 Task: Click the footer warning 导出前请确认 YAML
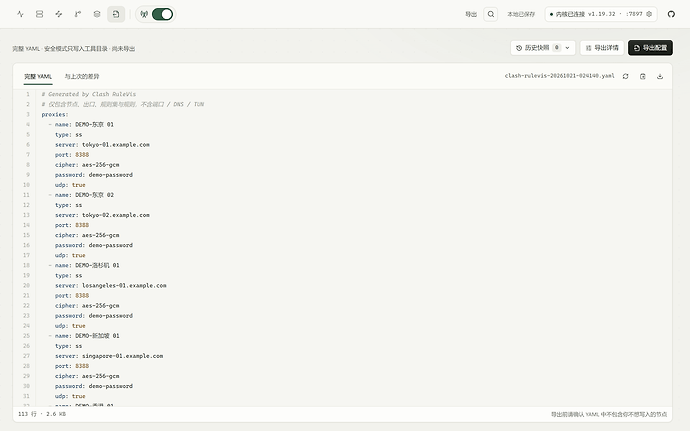point(609,414)
